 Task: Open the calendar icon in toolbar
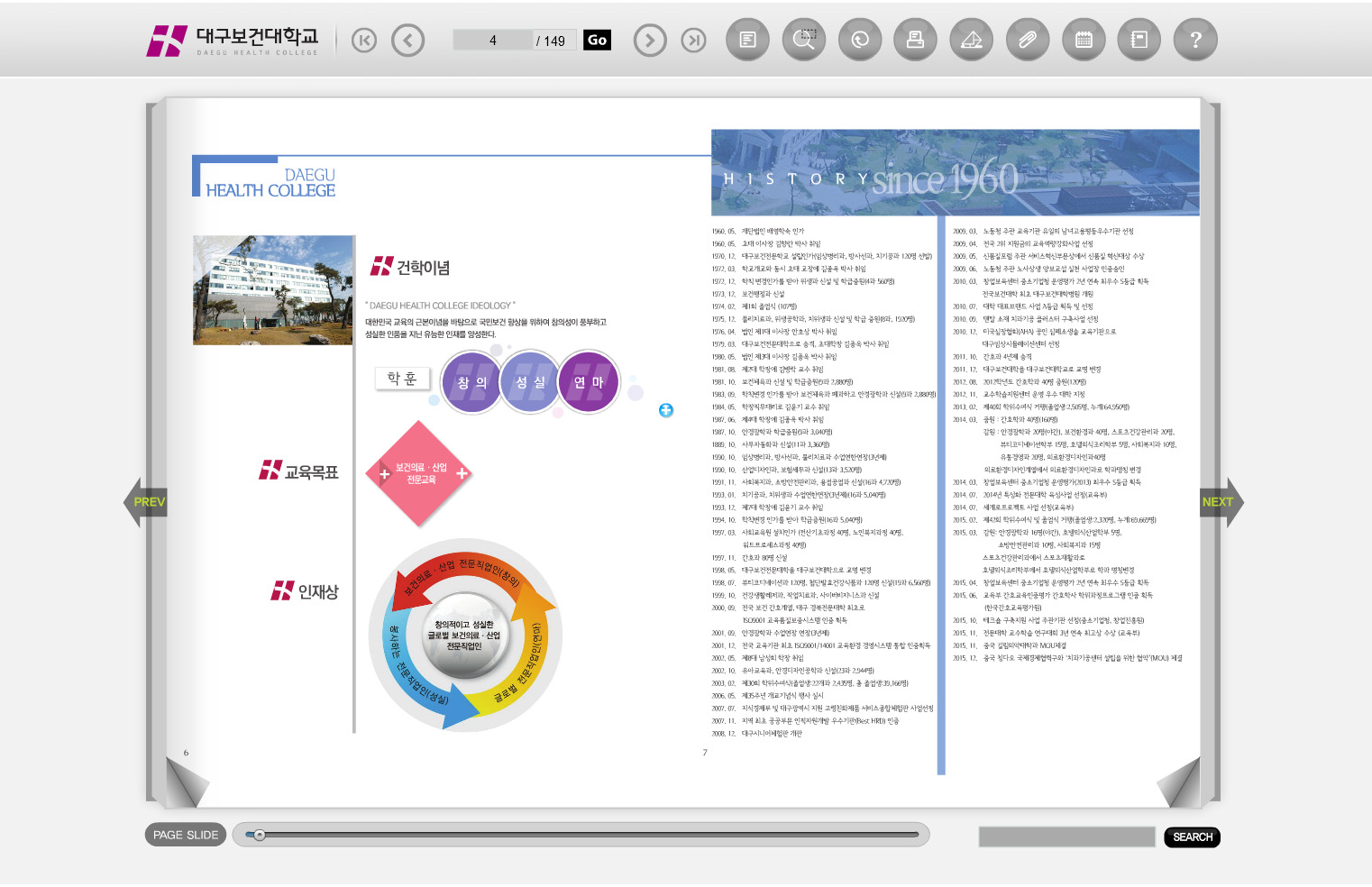[x=1084, y=41]
